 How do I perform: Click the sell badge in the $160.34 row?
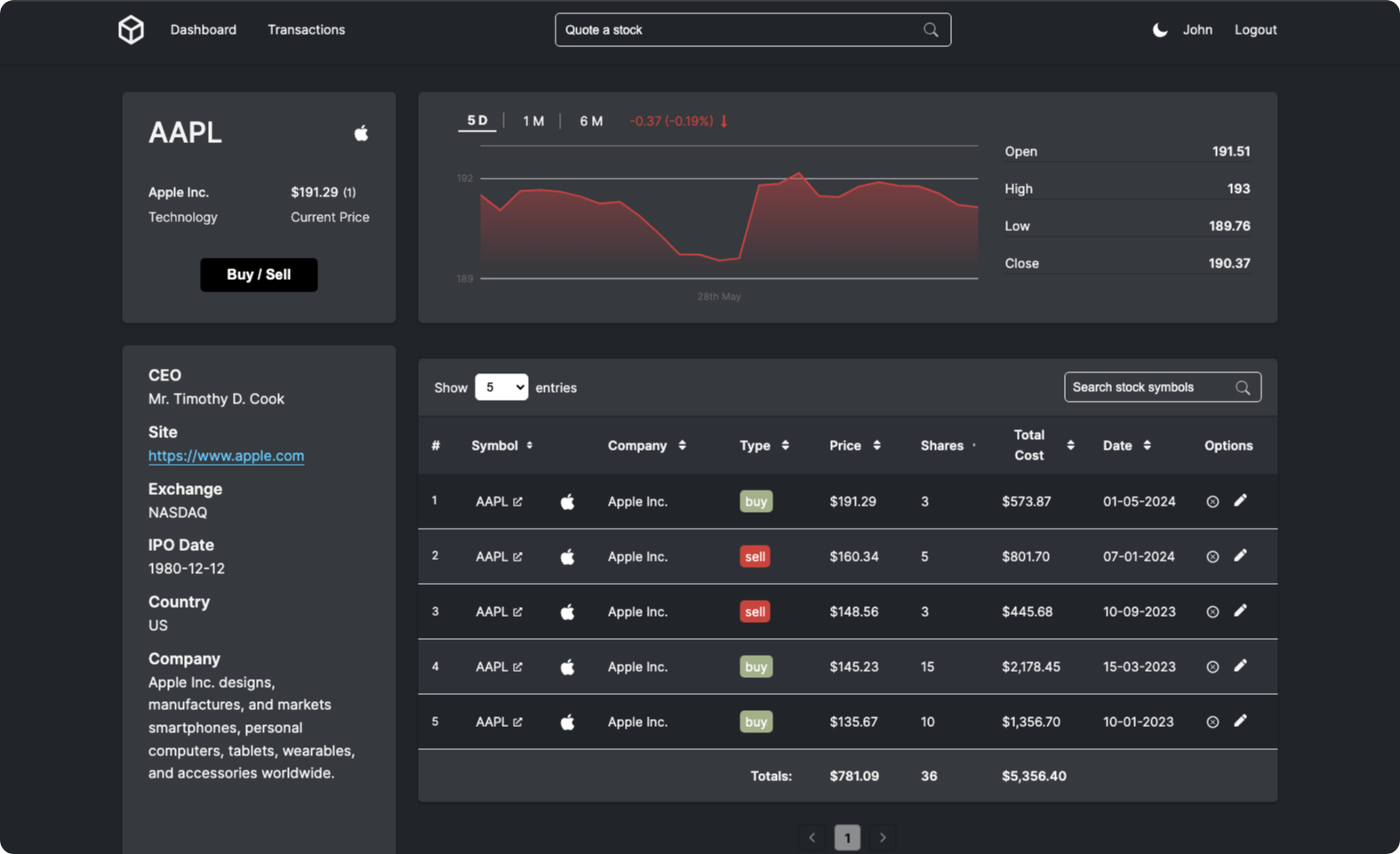[755, 556]
